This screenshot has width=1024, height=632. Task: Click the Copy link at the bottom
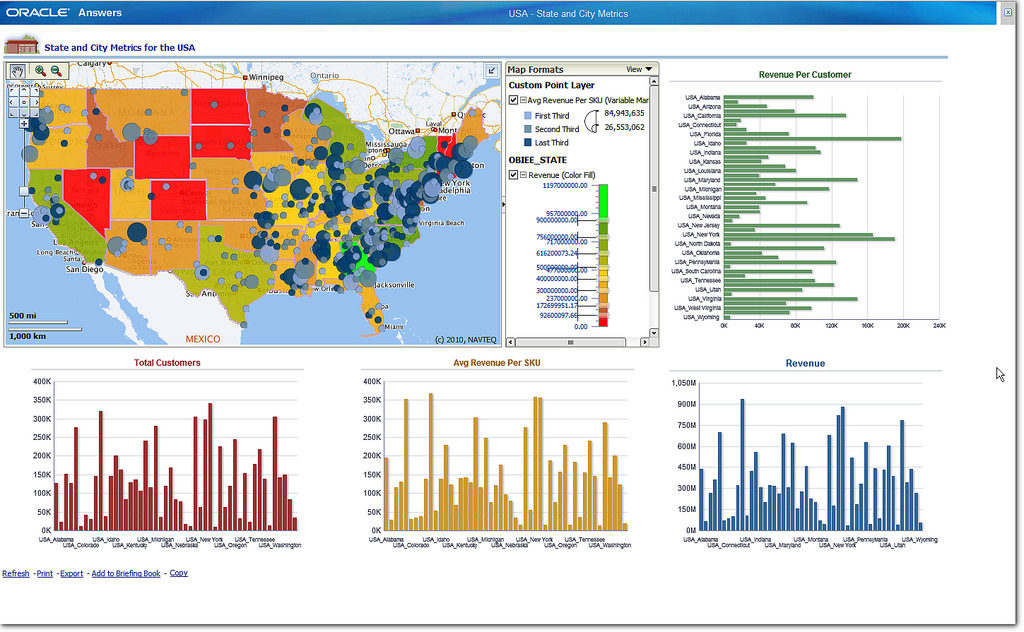click(178, 573)
